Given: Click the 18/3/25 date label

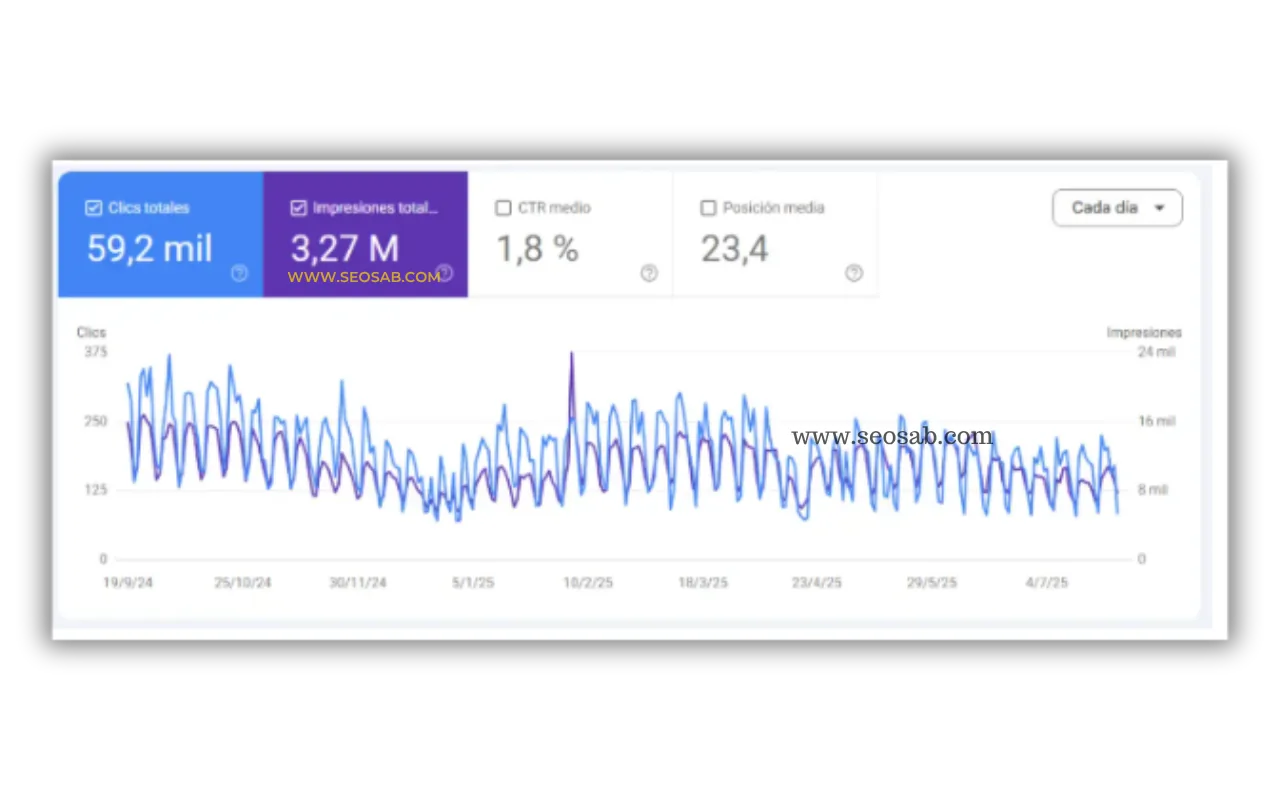Looking at the screenshot, I should [x=703, y=583].
